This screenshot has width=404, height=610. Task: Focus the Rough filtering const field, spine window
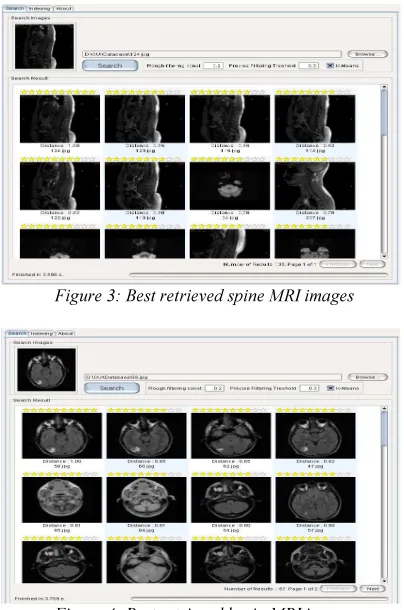213,65
